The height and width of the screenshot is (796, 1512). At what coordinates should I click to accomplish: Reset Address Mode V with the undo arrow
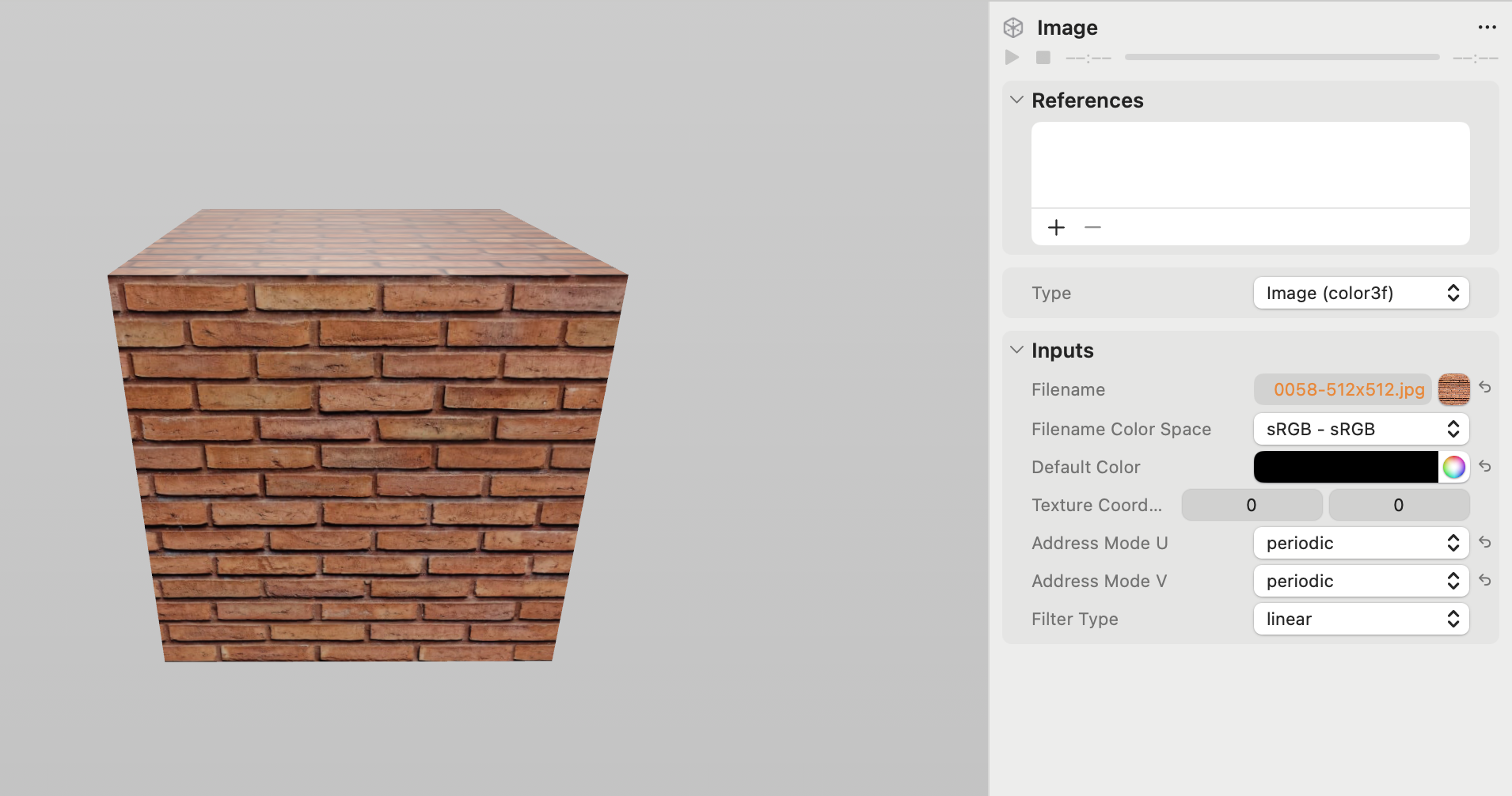click(1486, 581)
